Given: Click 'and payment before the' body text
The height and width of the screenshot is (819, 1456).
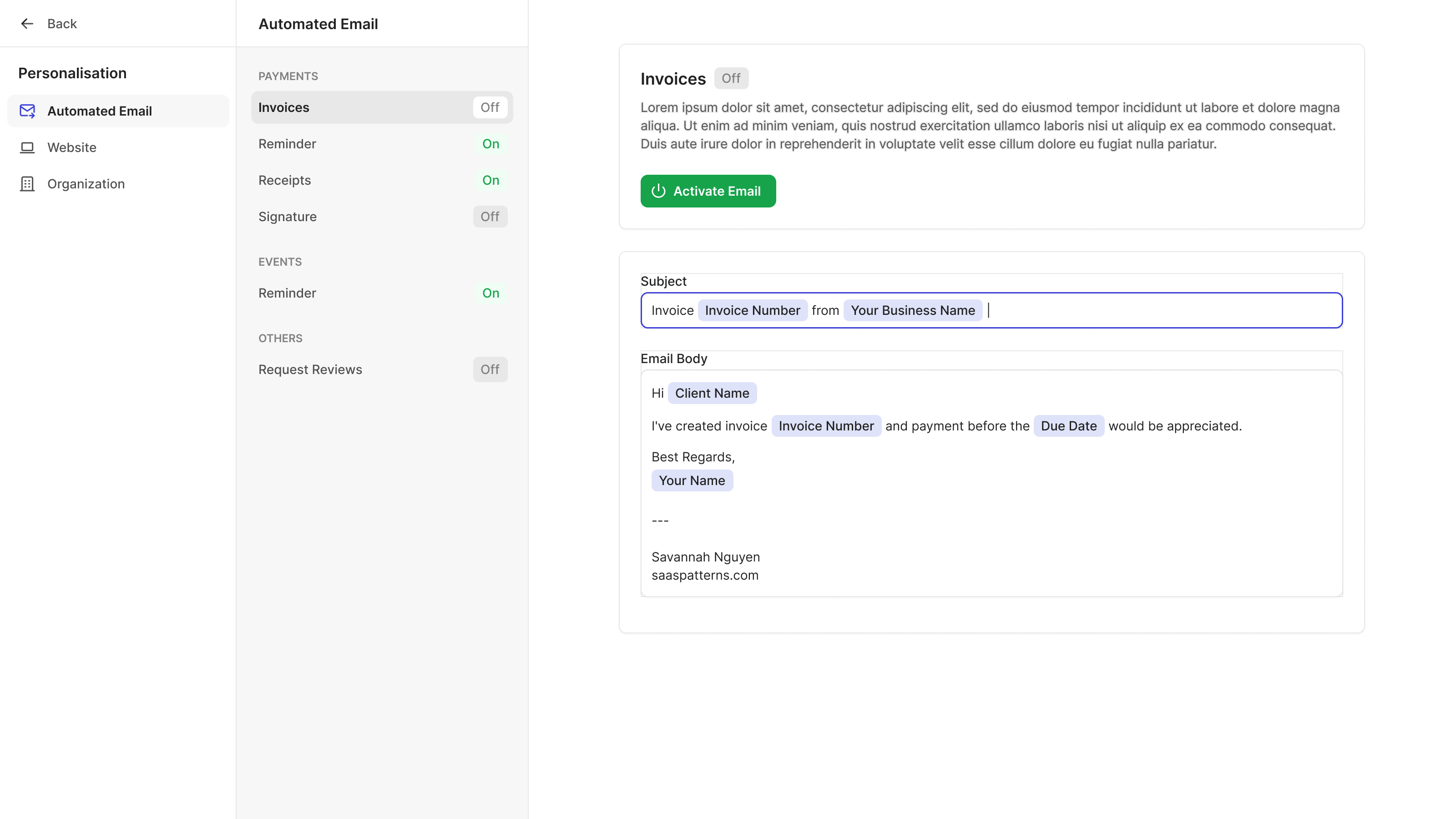Looking at the screenshot, I should click(x=957, y=426).
